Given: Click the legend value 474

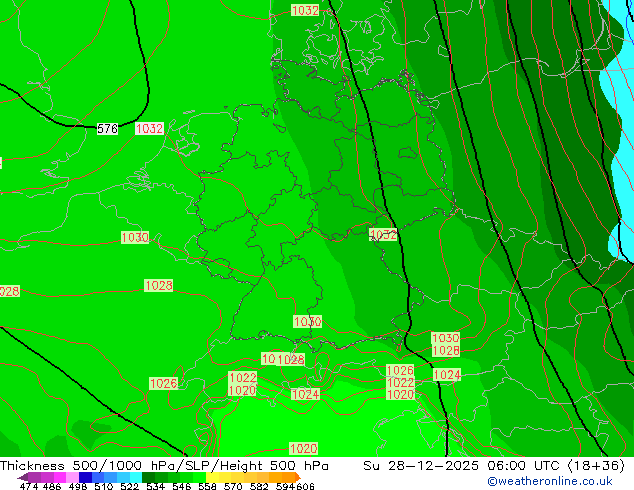Looking at the screenshot, I should click(x=29, y=486).
